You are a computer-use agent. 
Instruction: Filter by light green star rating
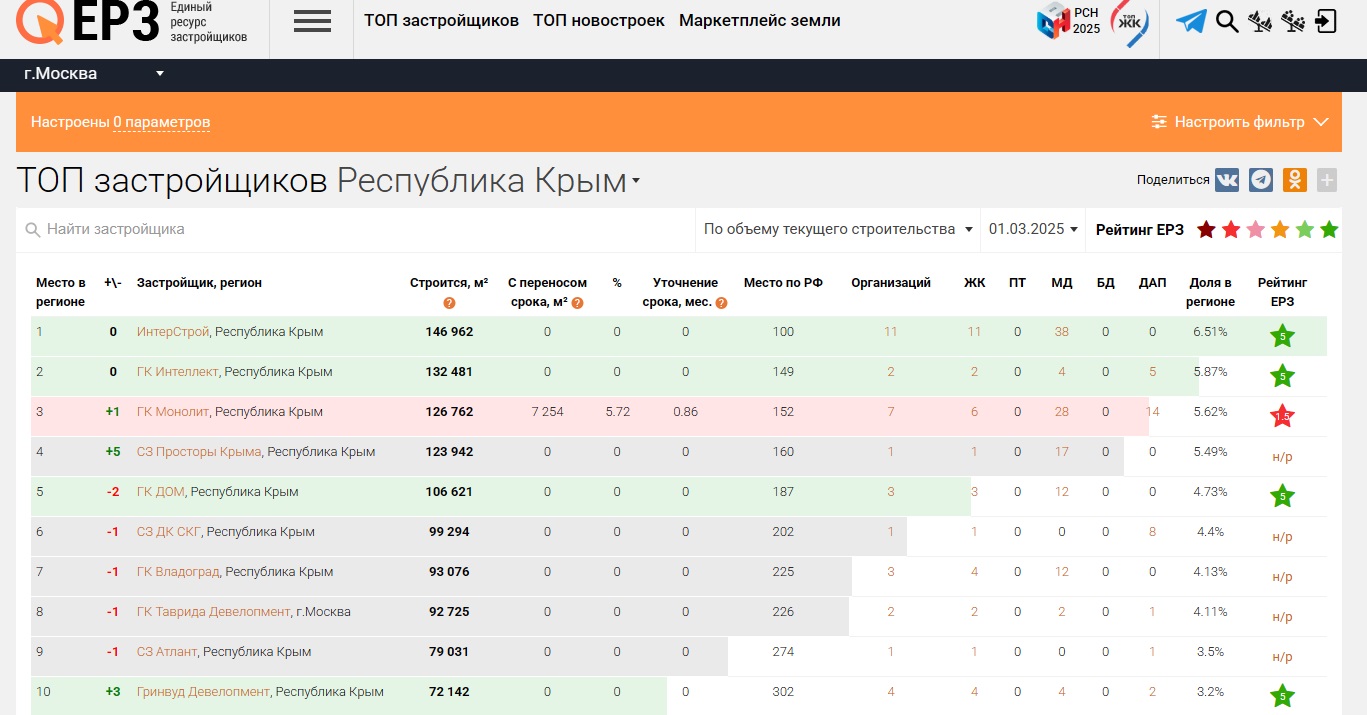1304,230
